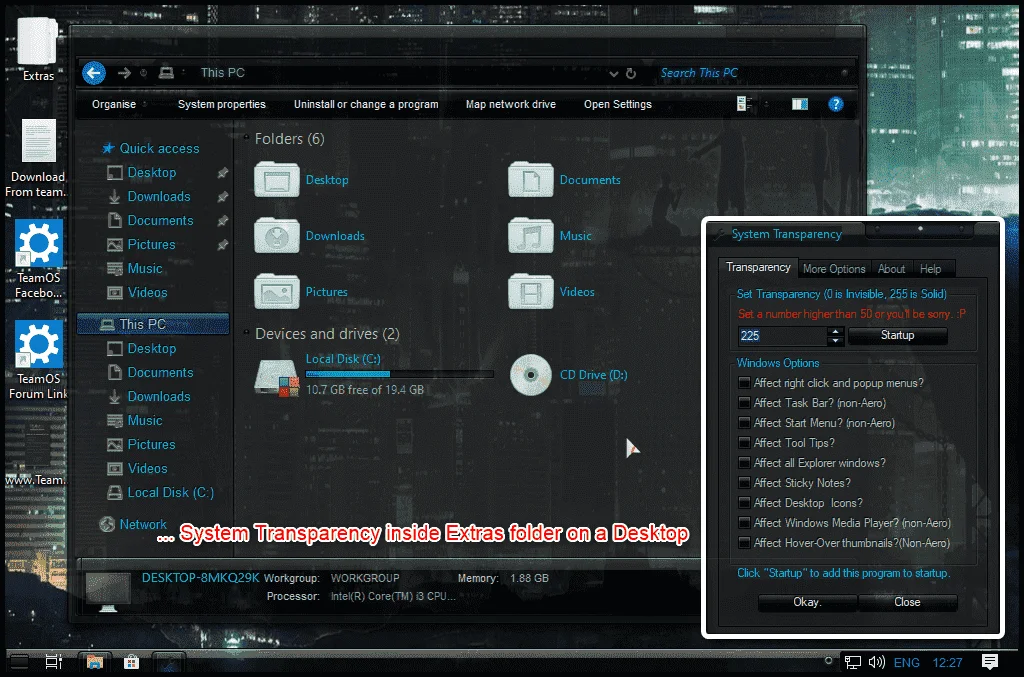Click the refresh icon in address bar
This screenshot has height=677, width=1024.
(x=631, y=73)
